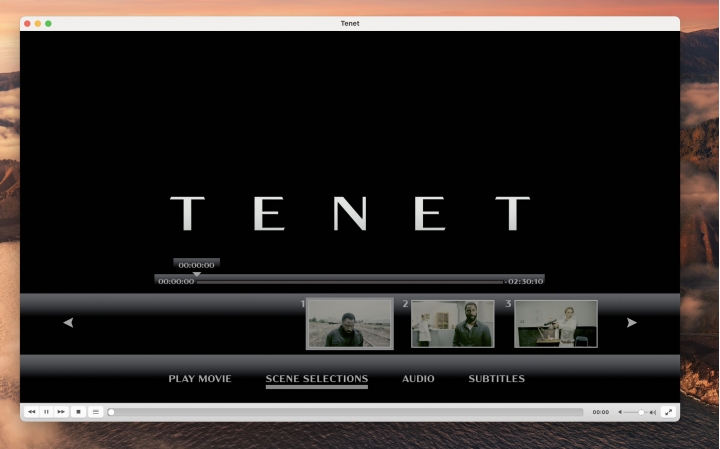
Task: Go to previous scenes with the left arrow
Action: click(68, 323)
